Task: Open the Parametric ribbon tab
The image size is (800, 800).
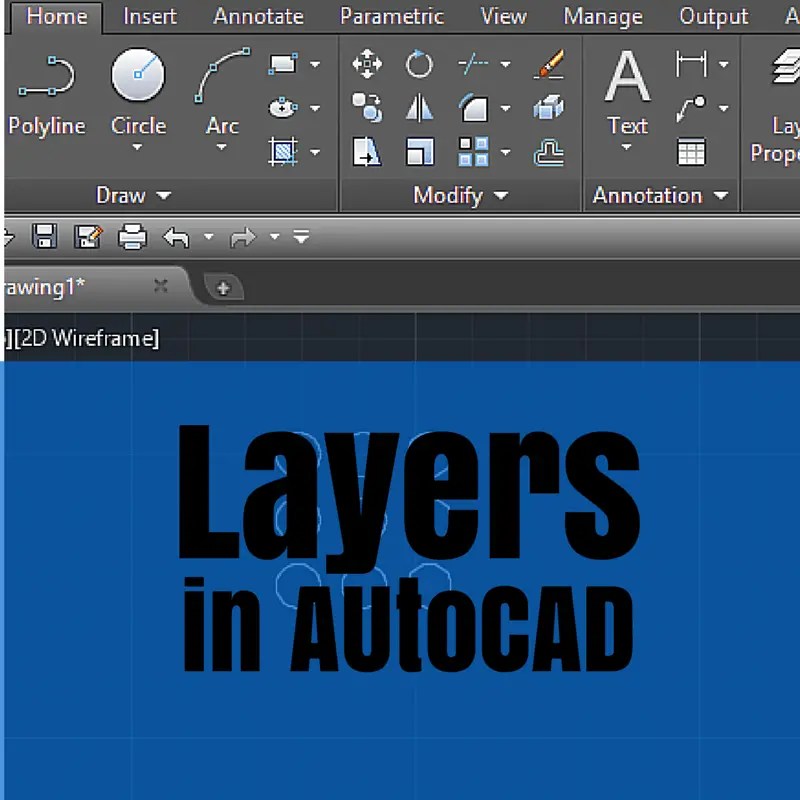Action: click(392, 17)
